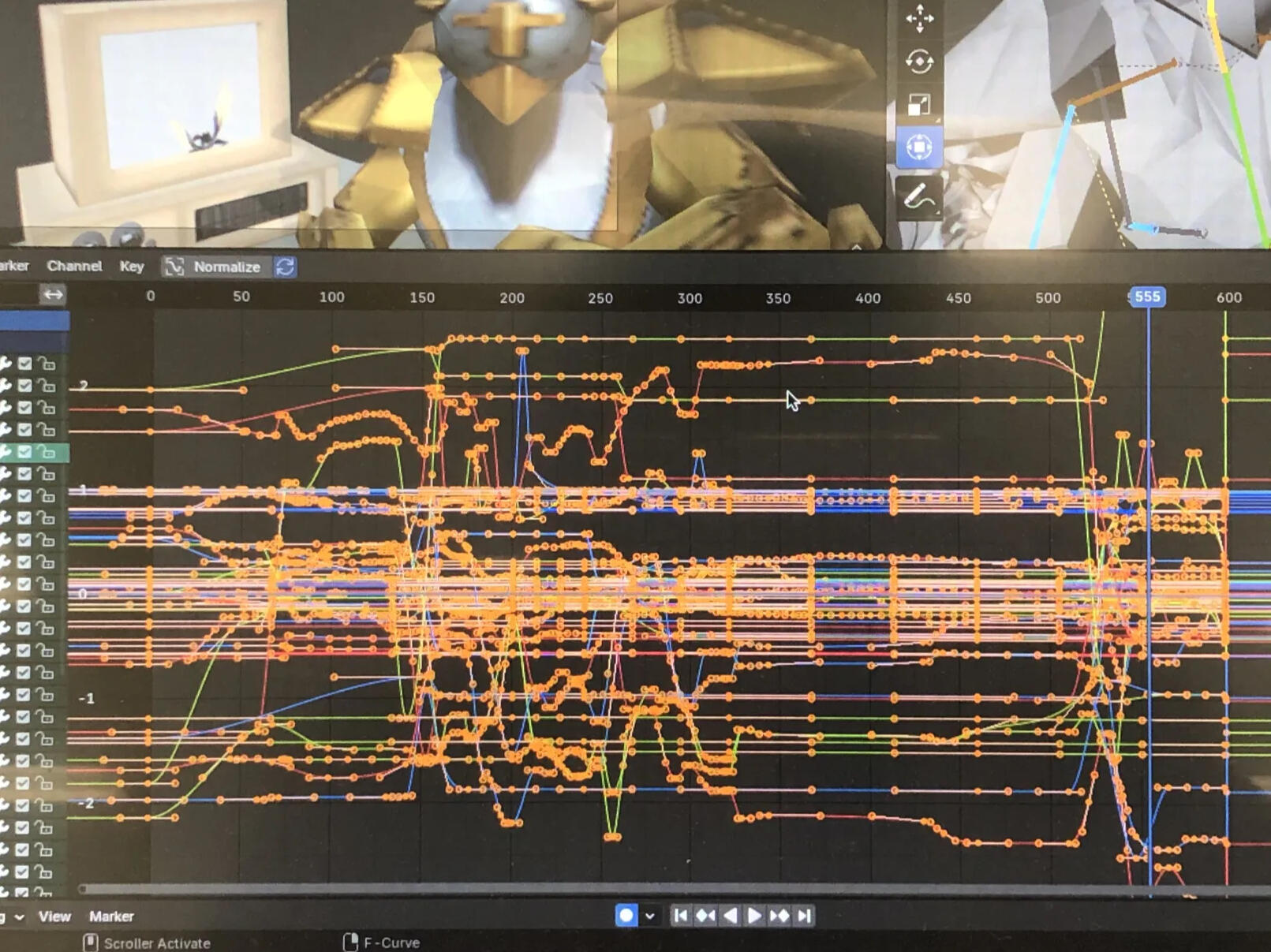Click the F-Curve status text
Image resolution: width=1271 pixels, height=952 pixels.
391,943
